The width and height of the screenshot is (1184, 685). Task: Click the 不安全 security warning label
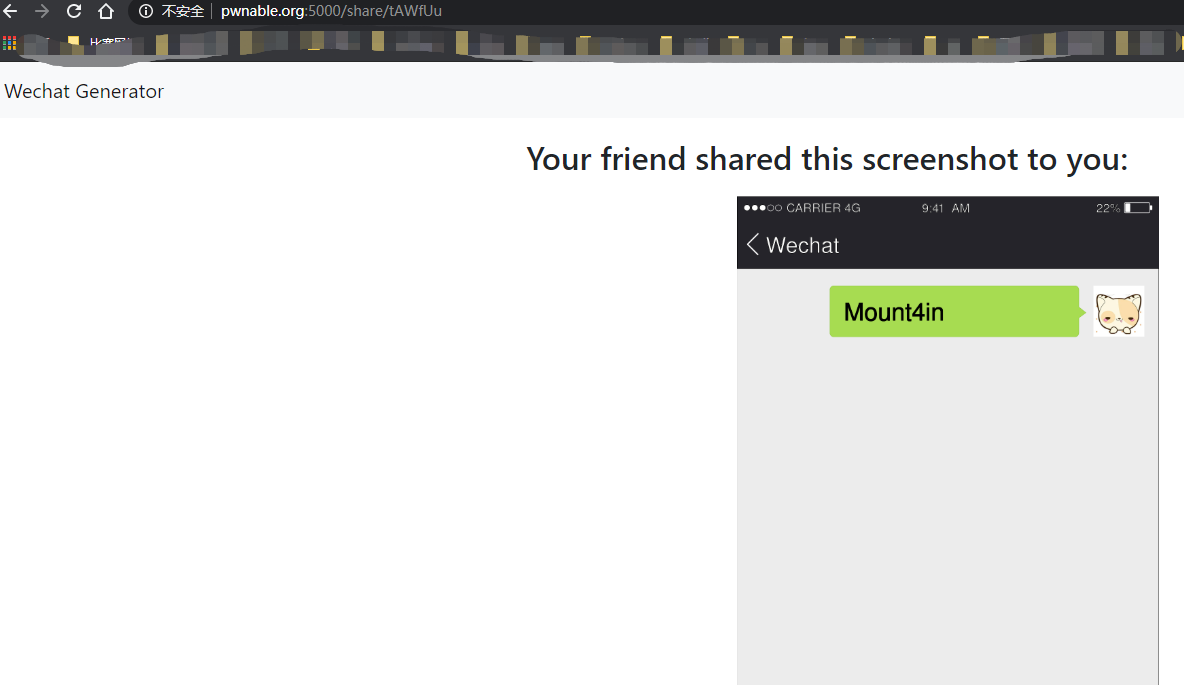pyautogui.click(x=183, y=11)
